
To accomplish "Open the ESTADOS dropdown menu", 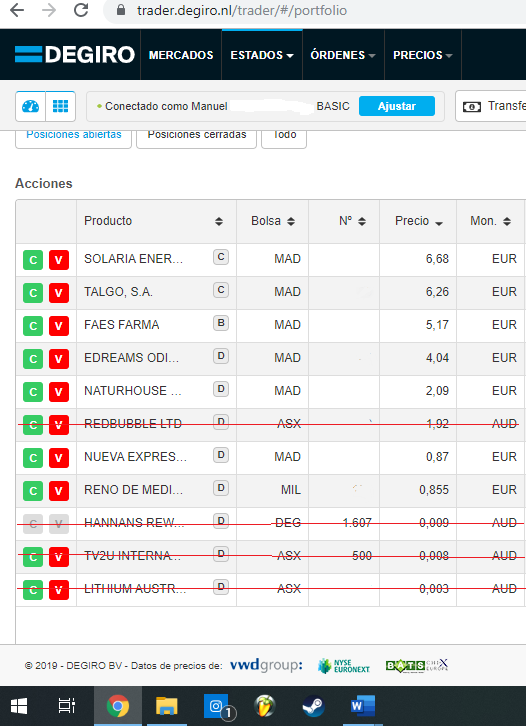I will click(x=262, y=55).
